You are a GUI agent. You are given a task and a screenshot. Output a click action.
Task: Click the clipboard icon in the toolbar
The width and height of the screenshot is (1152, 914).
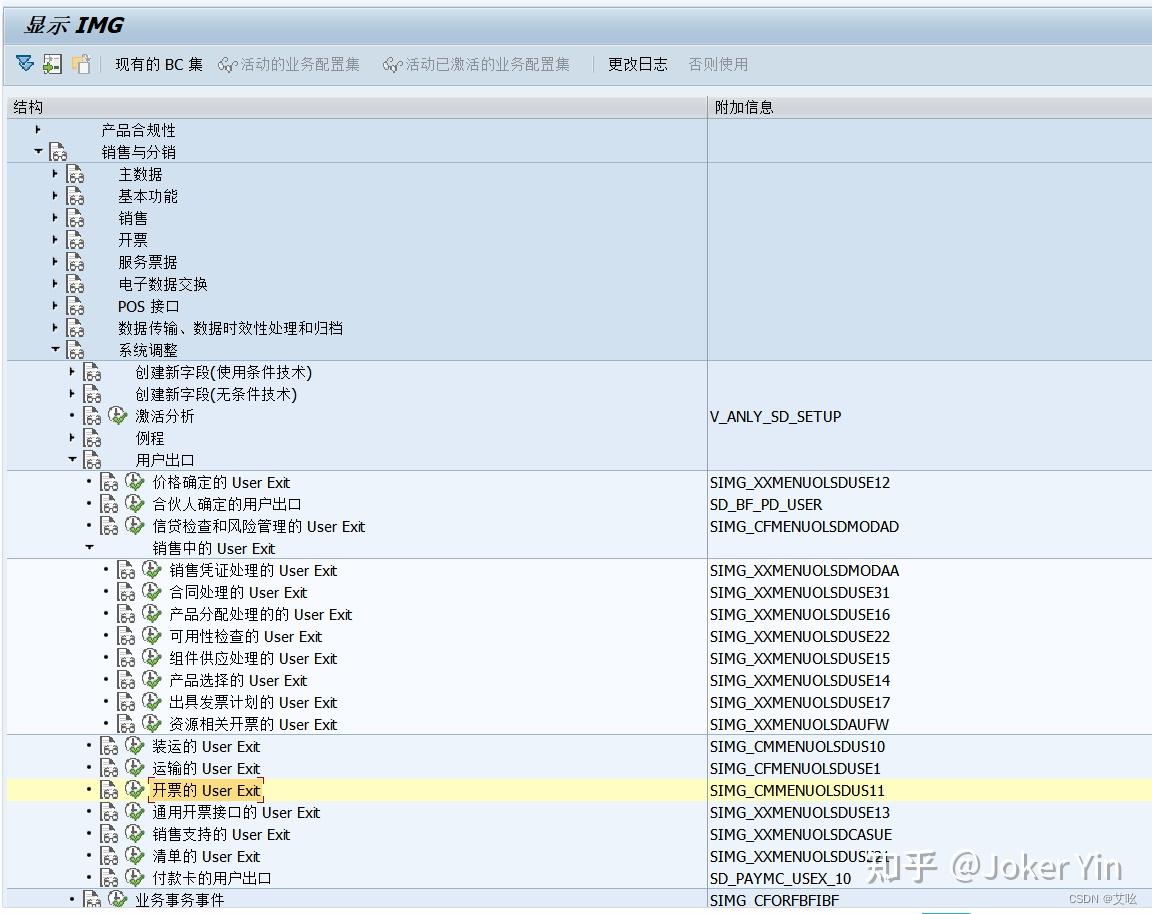83,63
